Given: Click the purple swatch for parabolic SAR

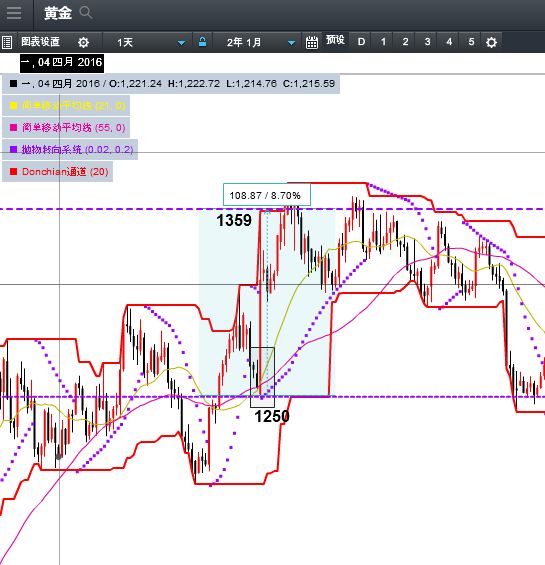Looking at the screenshot, I should pyautogui.click(x=13, y=149).
